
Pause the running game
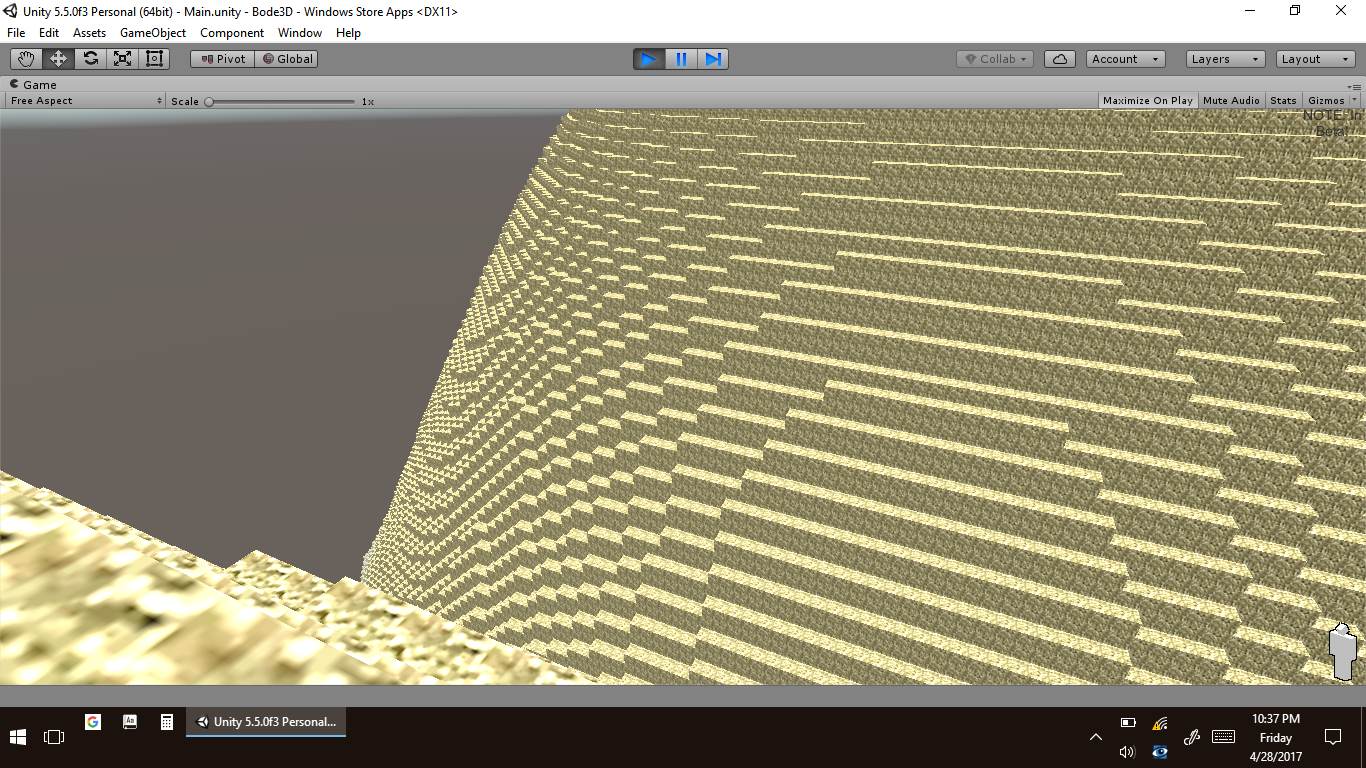tap(681, 59)
